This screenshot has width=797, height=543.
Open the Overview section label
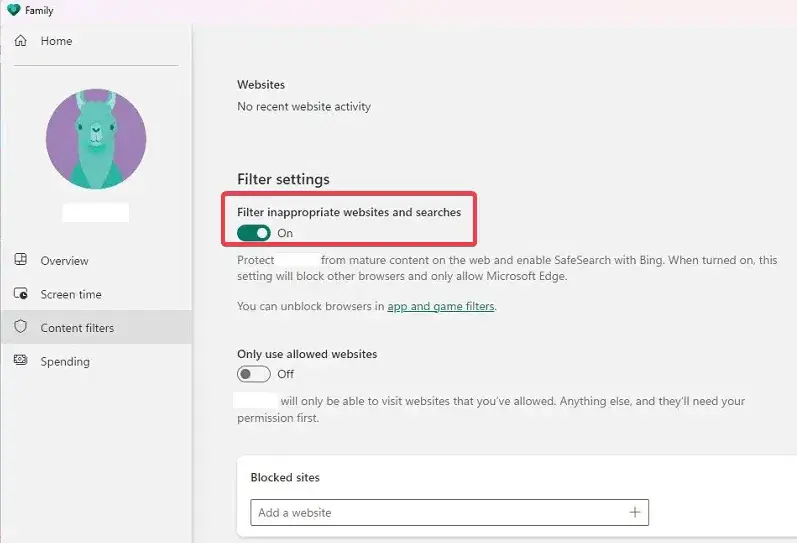64,261
